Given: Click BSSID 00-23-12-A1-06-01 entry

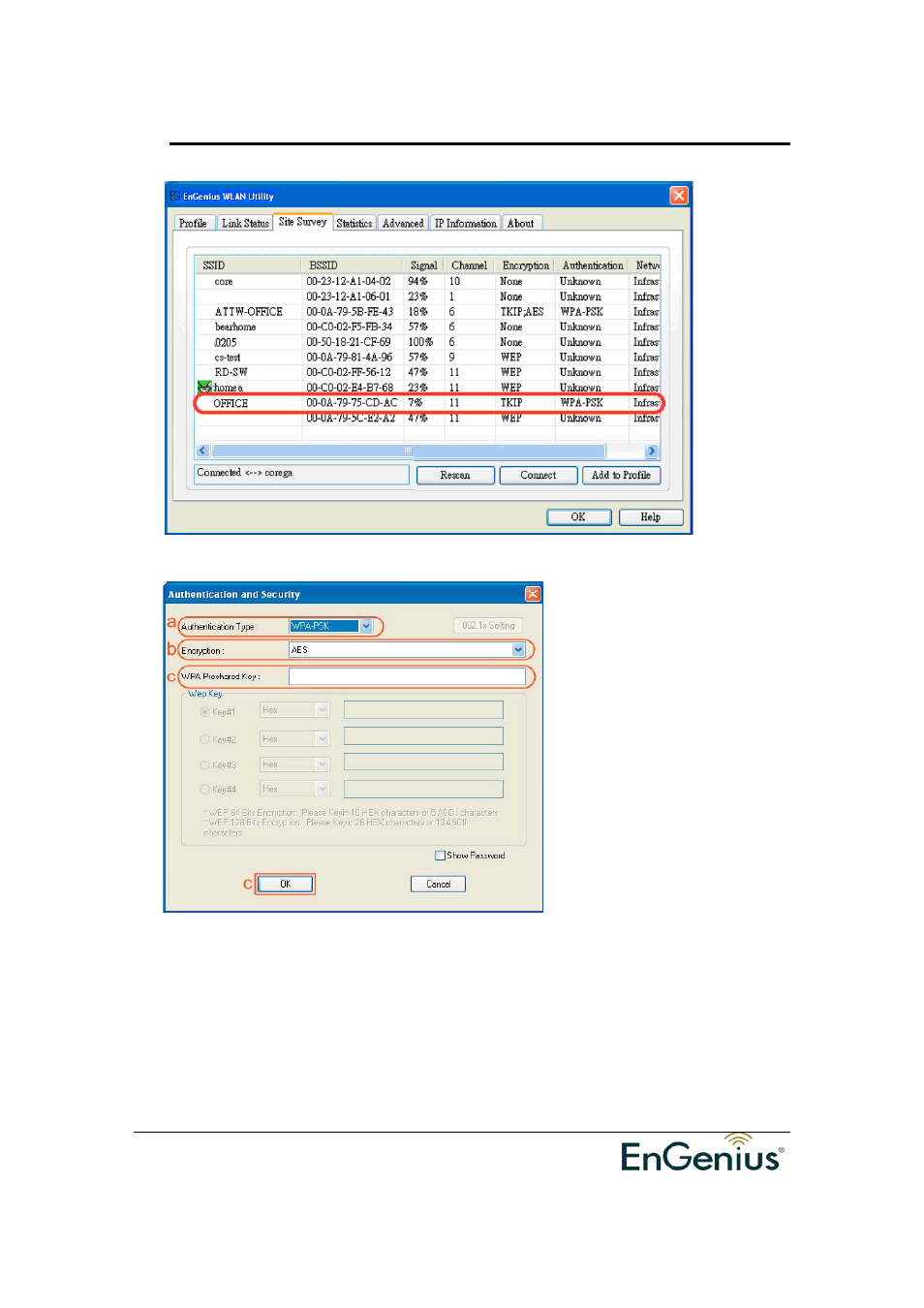Looking at the screenshot, I should (x=349, y=297).
